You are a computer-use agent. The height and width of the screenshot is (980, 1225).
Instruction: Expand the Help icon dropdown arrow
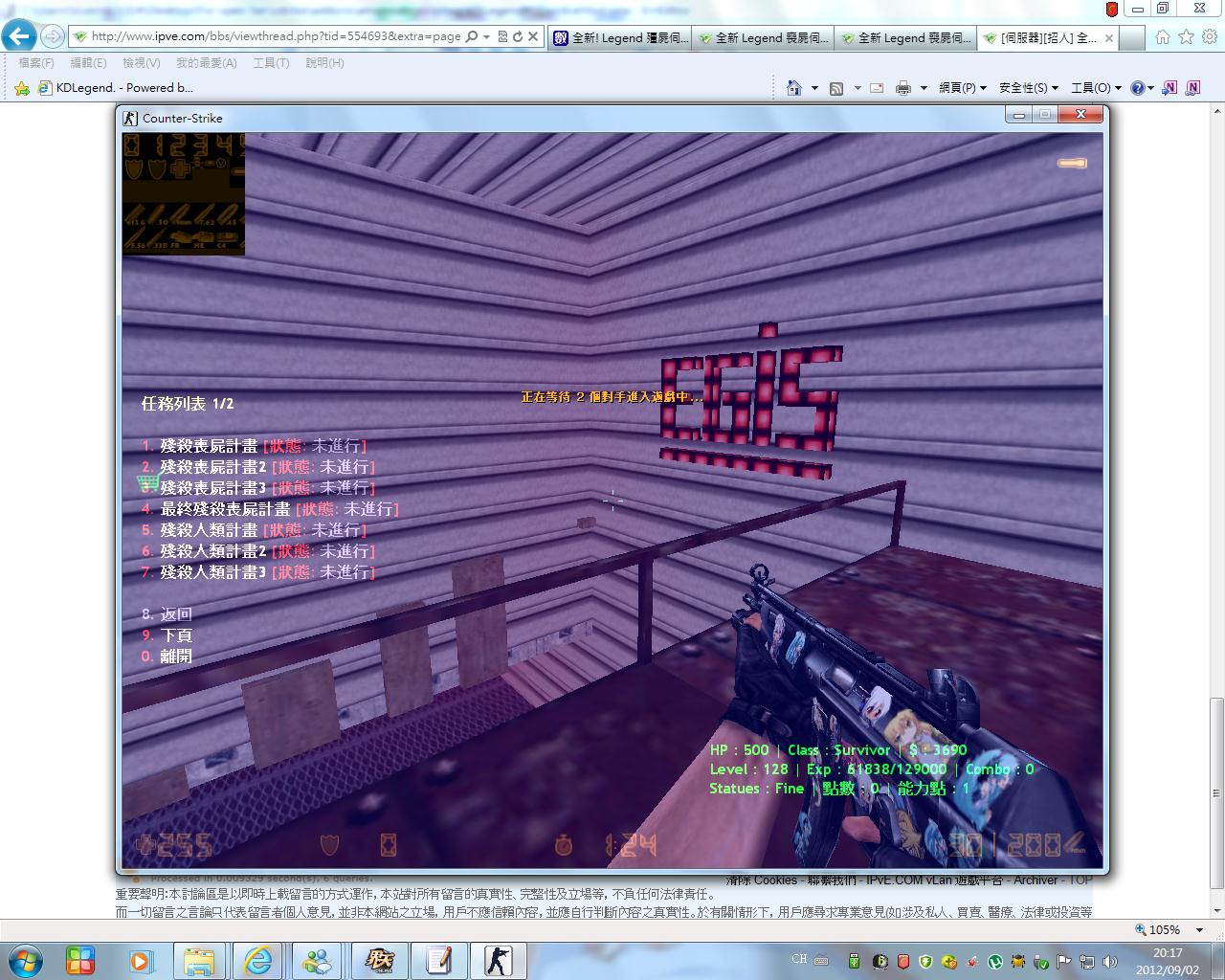[x=1150, y=88]
